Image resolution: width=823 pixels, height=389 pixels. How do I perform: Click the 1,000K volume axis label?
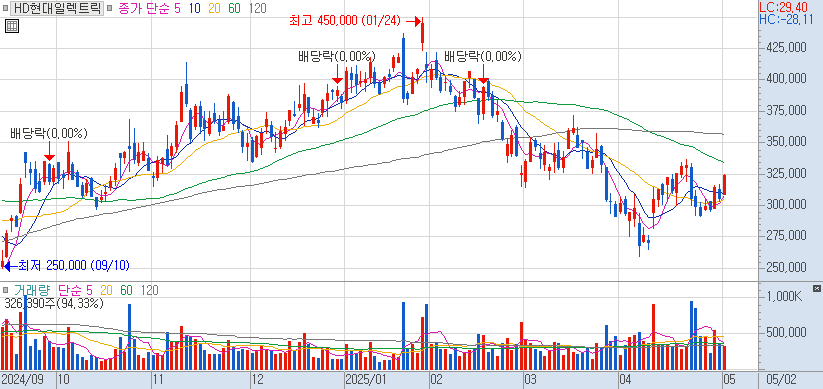784,297
